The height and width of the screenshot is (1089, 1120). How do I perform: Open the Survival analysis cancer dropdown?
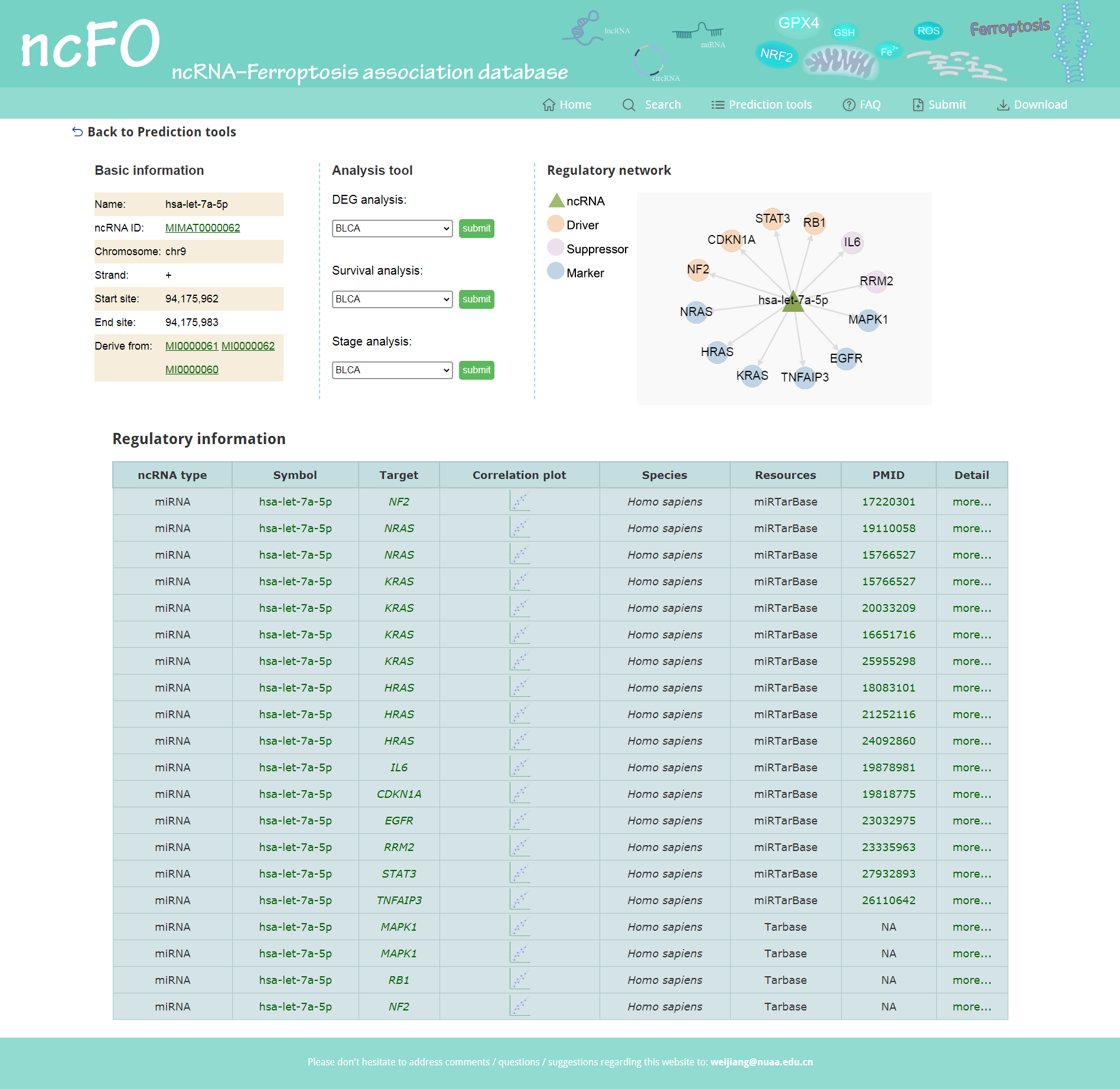tap(392, 299)
